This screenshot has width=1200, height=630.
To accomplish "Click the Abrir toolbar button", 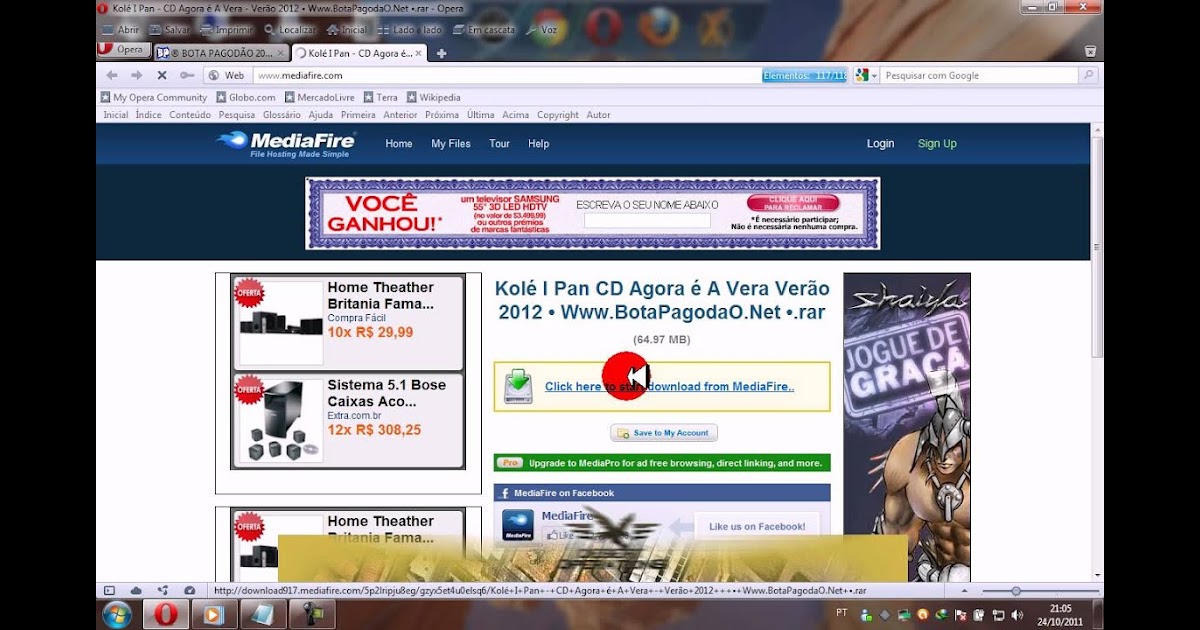I will (119, 30).
